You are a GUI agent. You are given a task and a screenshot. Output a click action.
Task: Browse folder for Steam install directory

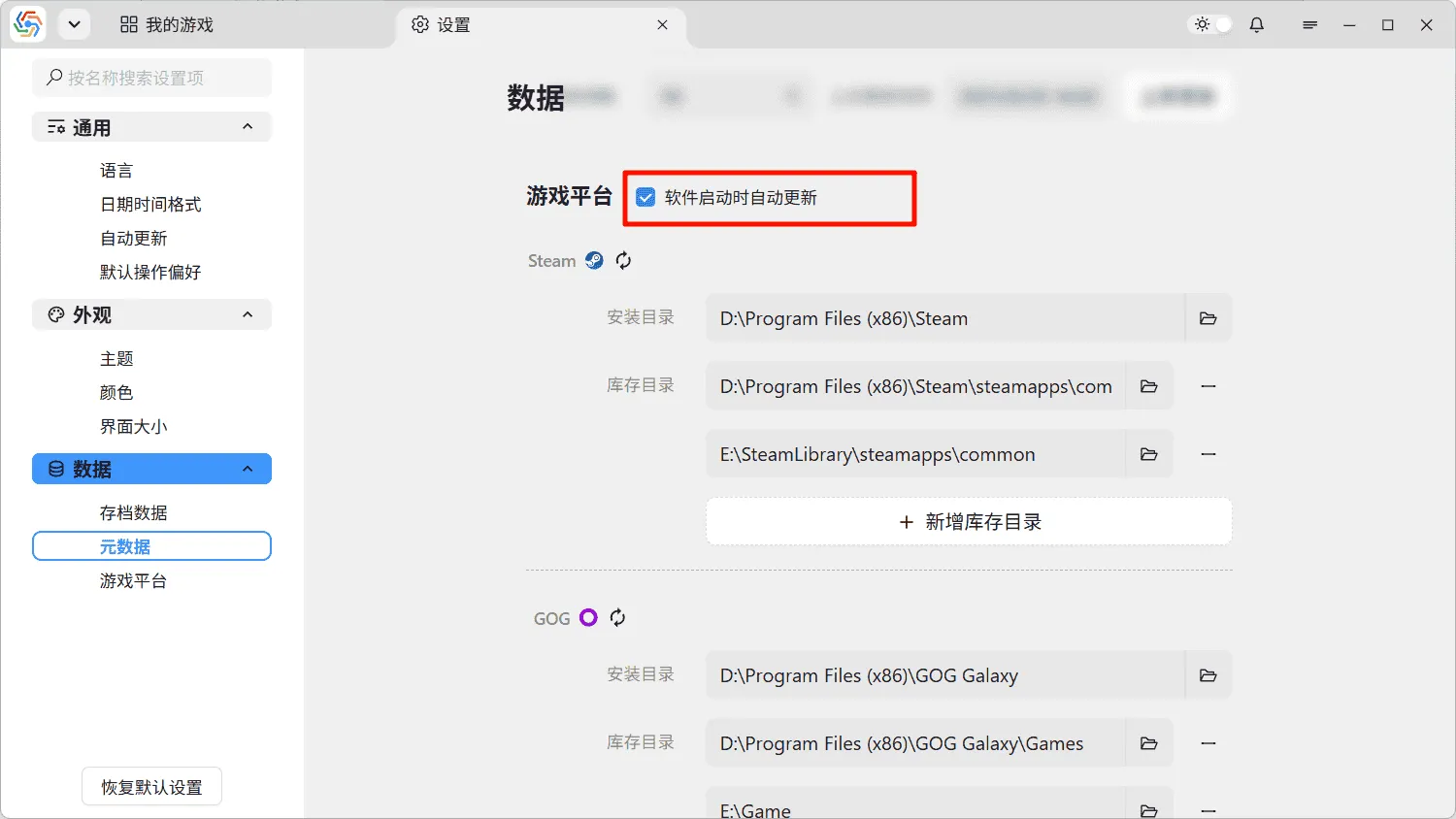coord(1208,318)
